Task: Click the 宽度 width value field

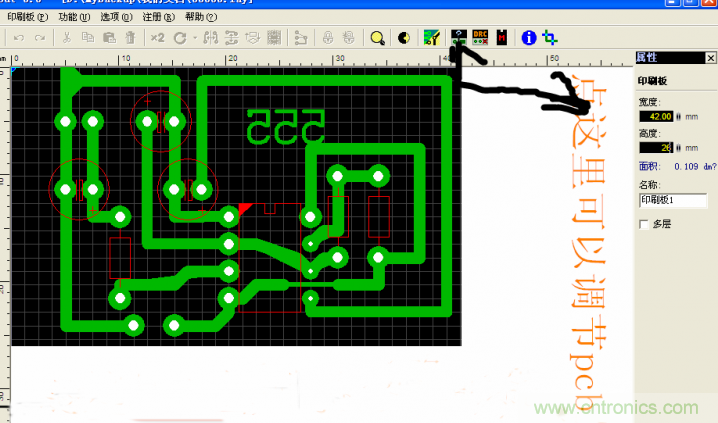Action: pyautogui.click(x=655, y=116)
